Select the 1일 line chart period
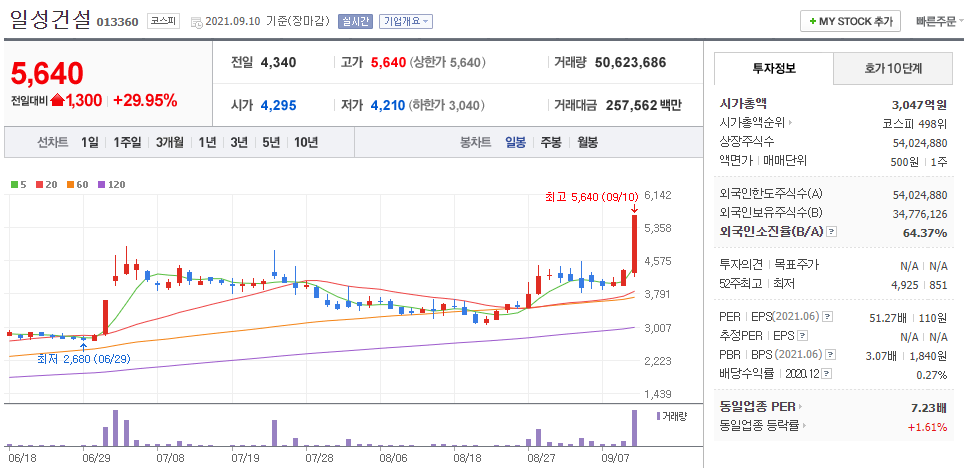 [x=89, y=143]
